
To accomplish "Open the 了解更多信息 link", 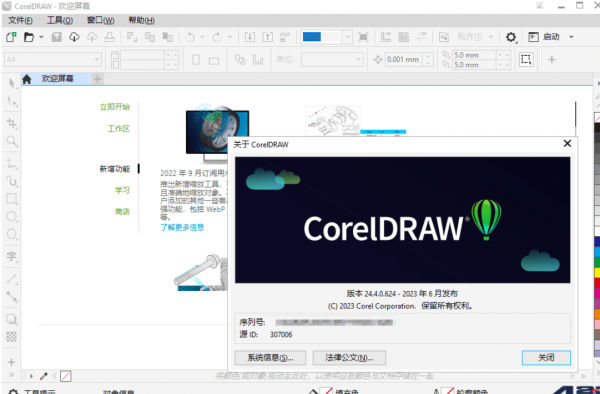I will click(x=182, y=228).
